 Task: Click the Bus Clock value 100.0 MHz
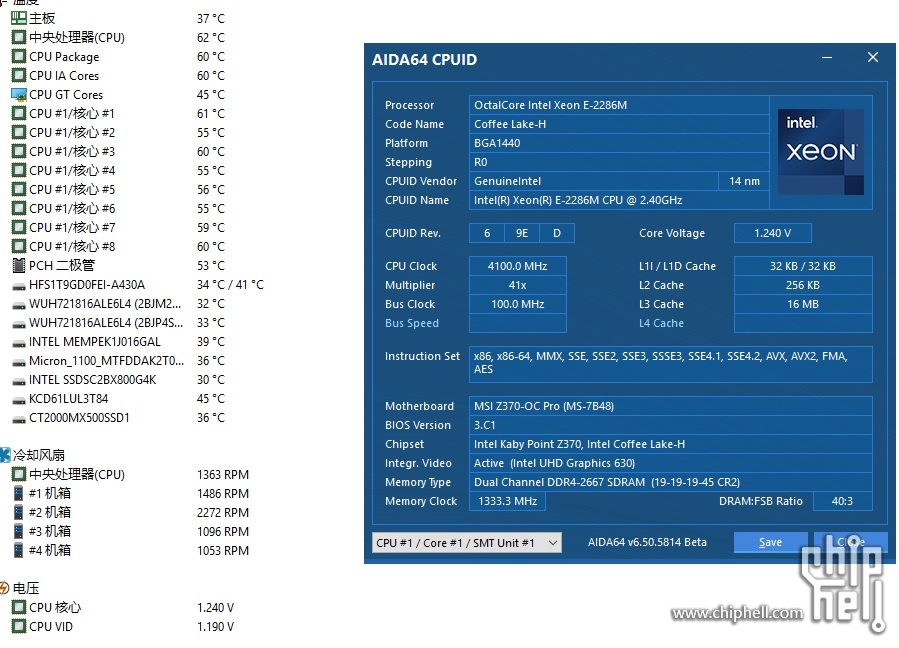tap(518, 304)
